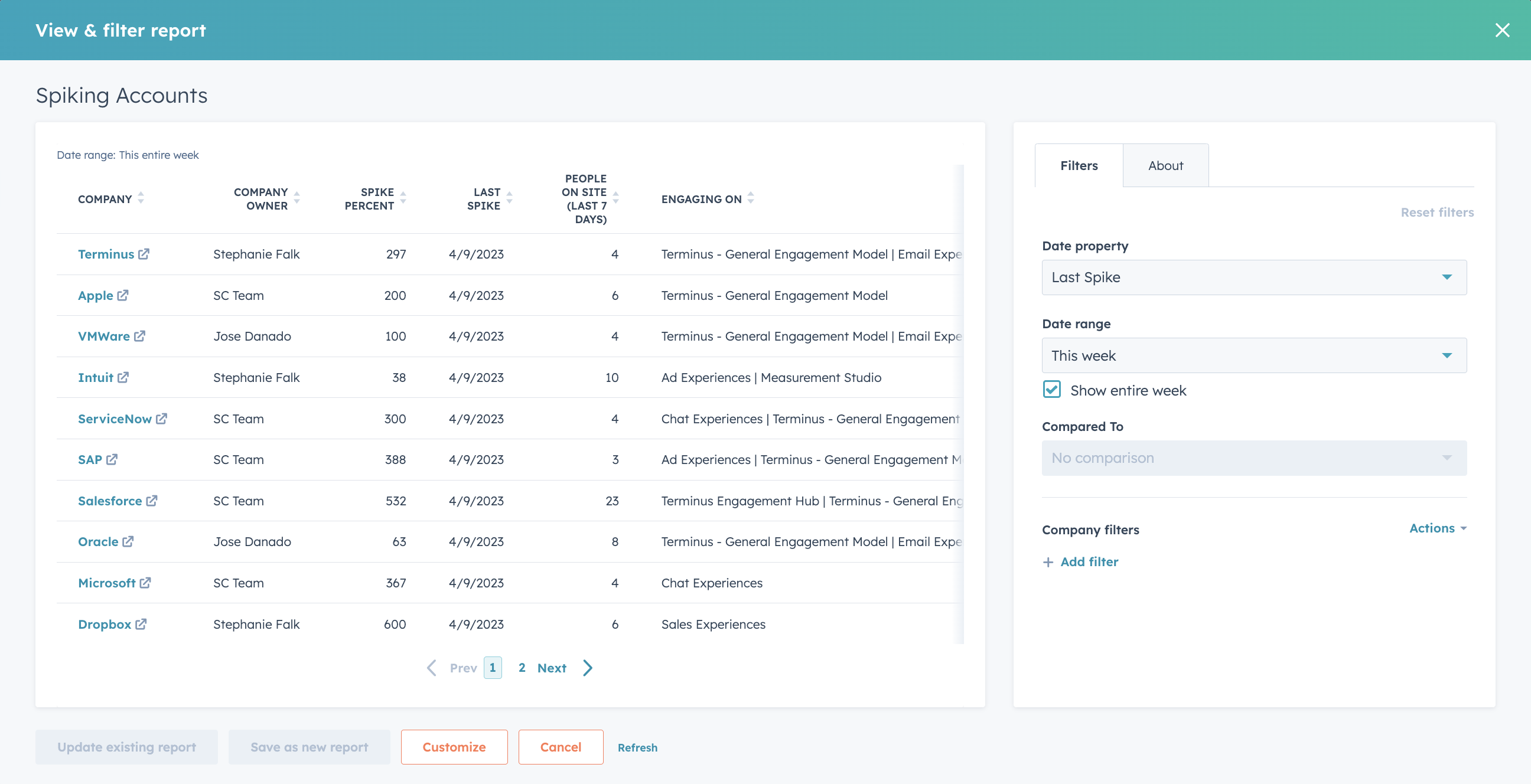The height and width of the screenshot is (784, 1531).
Task: Go to page 1 of results
Action: 493,668
